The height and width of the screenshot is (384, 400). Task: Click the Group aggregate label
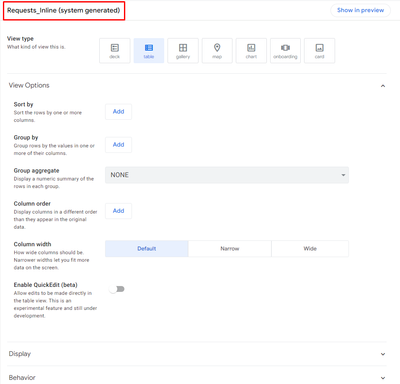pyautogui.click(x=36, y=171)
